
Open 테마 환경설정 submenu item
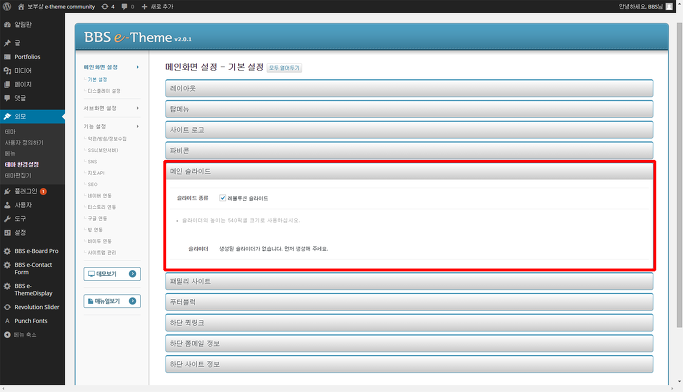point(22,164)
